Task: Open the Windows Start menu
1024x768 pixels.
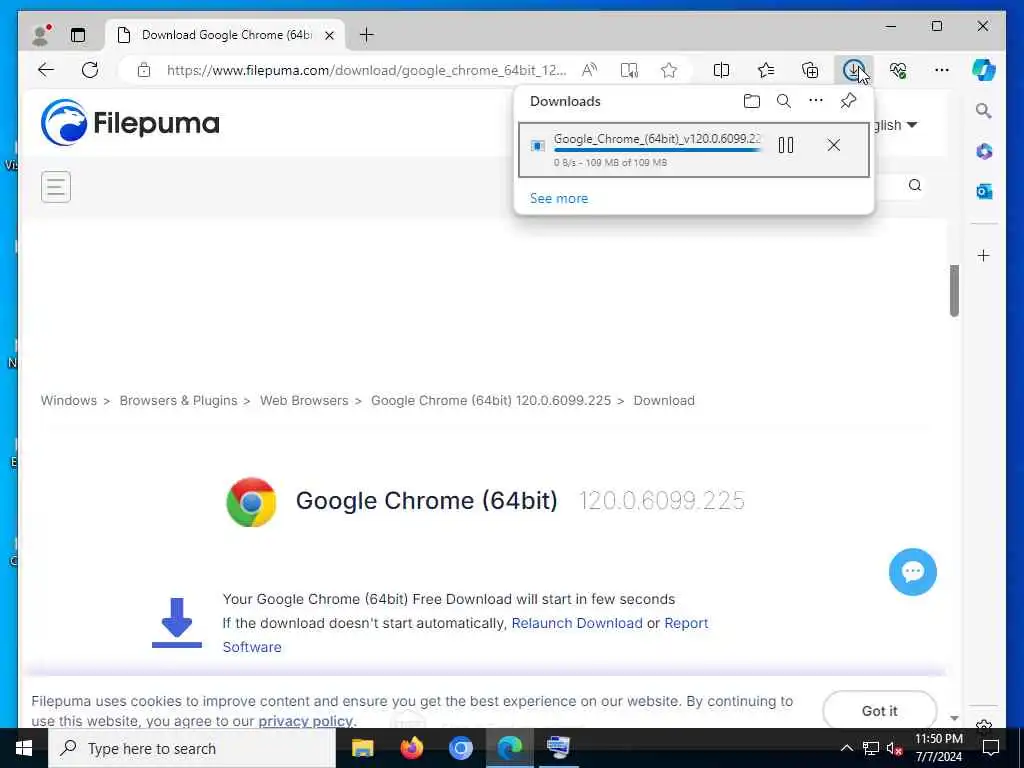Action: [24, 748]
